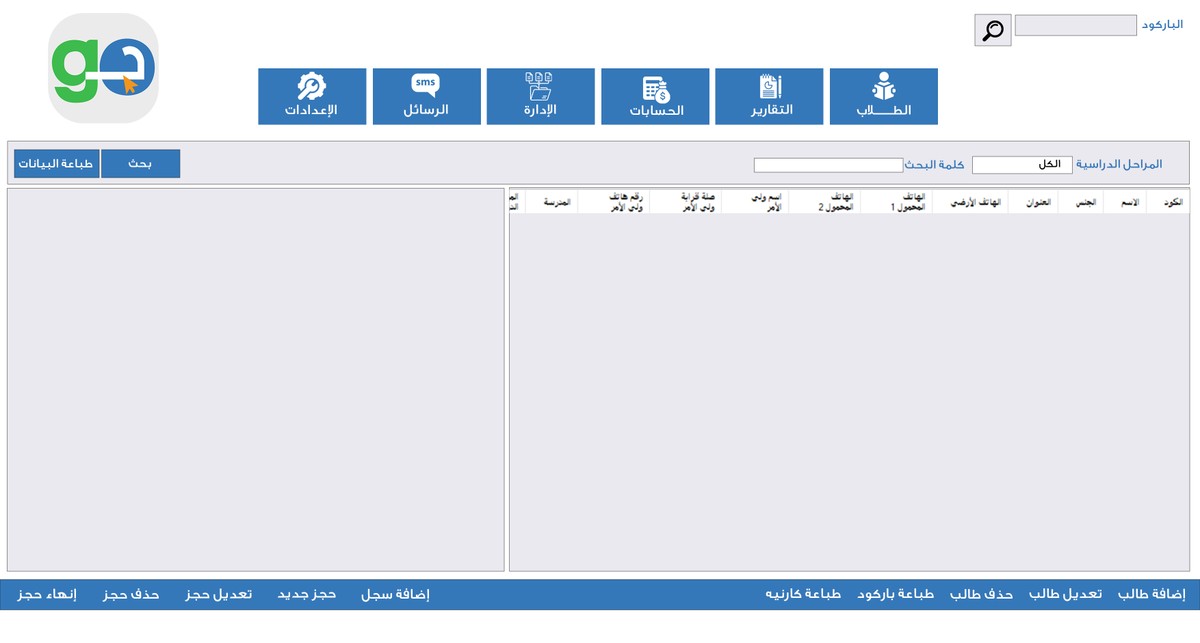The height and width of the screenshot is (643, 1200).
Task: Click the حذف حجز delete booking link
Action: [131, 594]
